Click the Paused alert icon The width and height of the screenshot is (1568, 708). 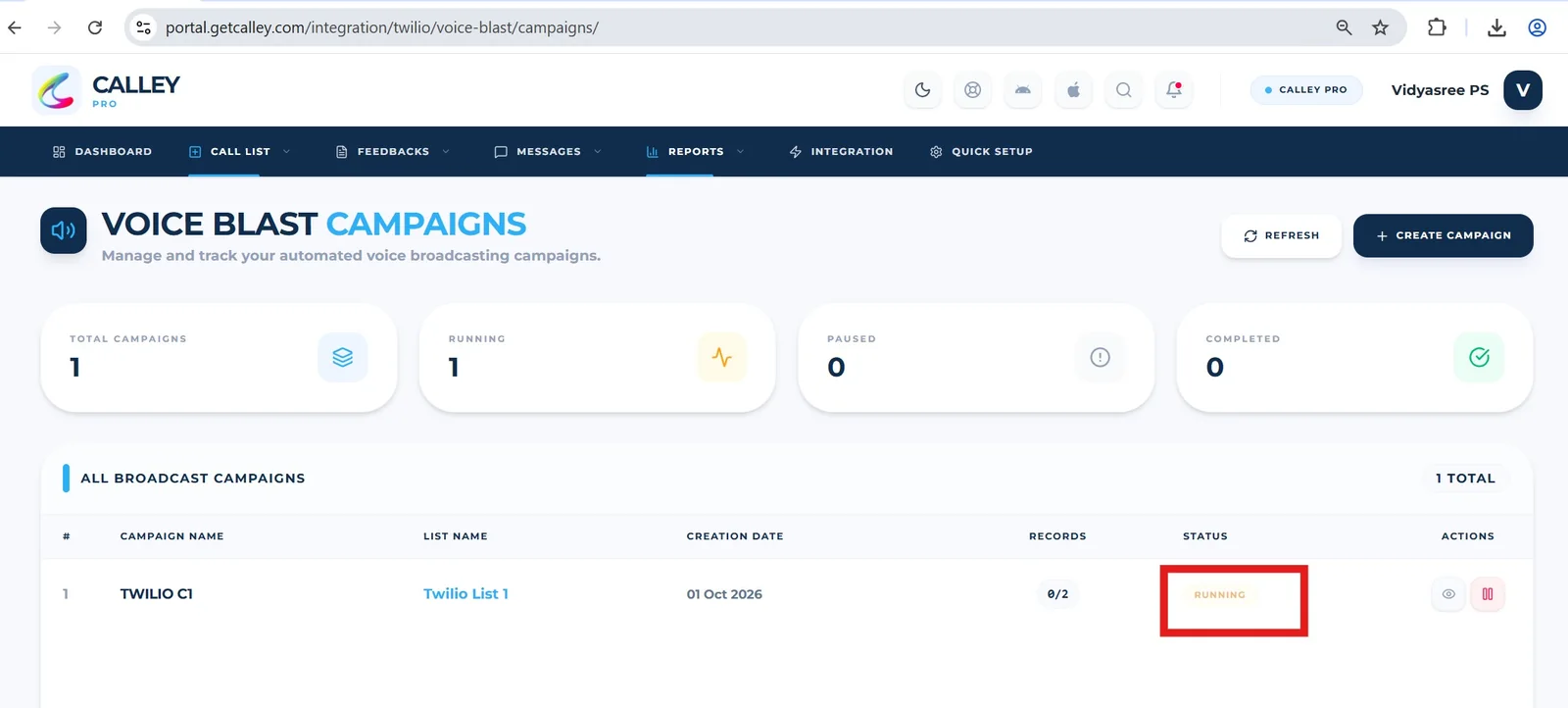click(1101, 358)
